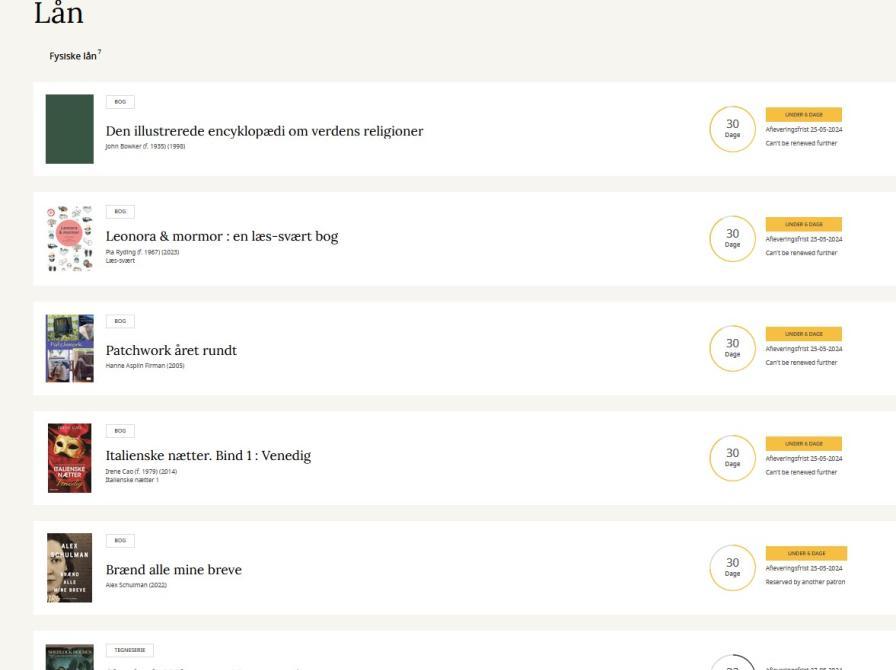Select the Patchwork året rundt cover thumbnail
Viewport: 896px width, 670px height.
click(69, 349)
